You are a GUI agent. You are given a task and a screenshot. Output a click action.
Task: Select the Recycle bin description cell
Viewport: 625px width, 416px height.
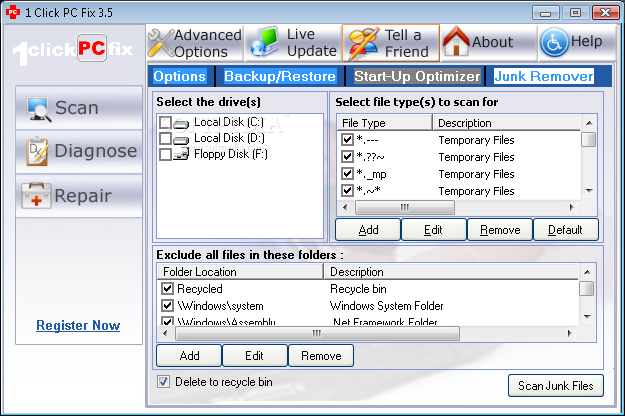click(358, 288)
